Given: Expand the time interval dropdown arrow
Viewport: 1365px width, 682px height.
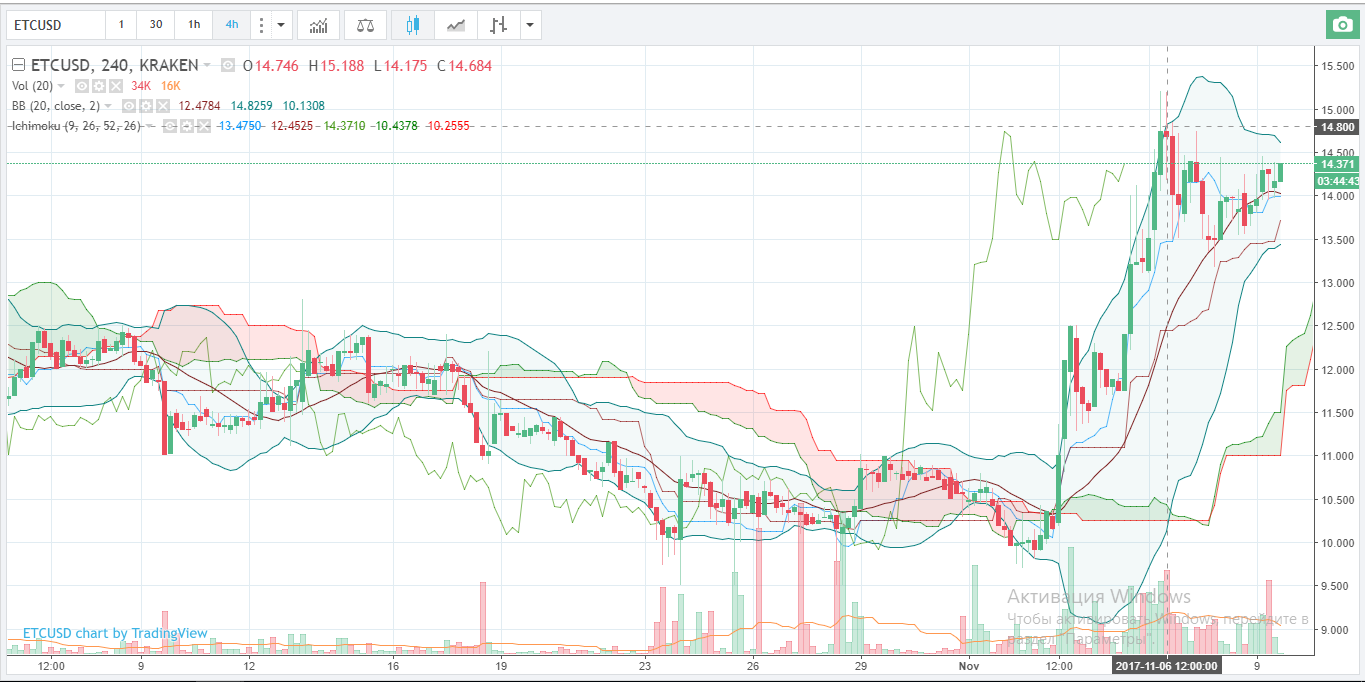Looking at the screenshot, I should click(281, 25).
